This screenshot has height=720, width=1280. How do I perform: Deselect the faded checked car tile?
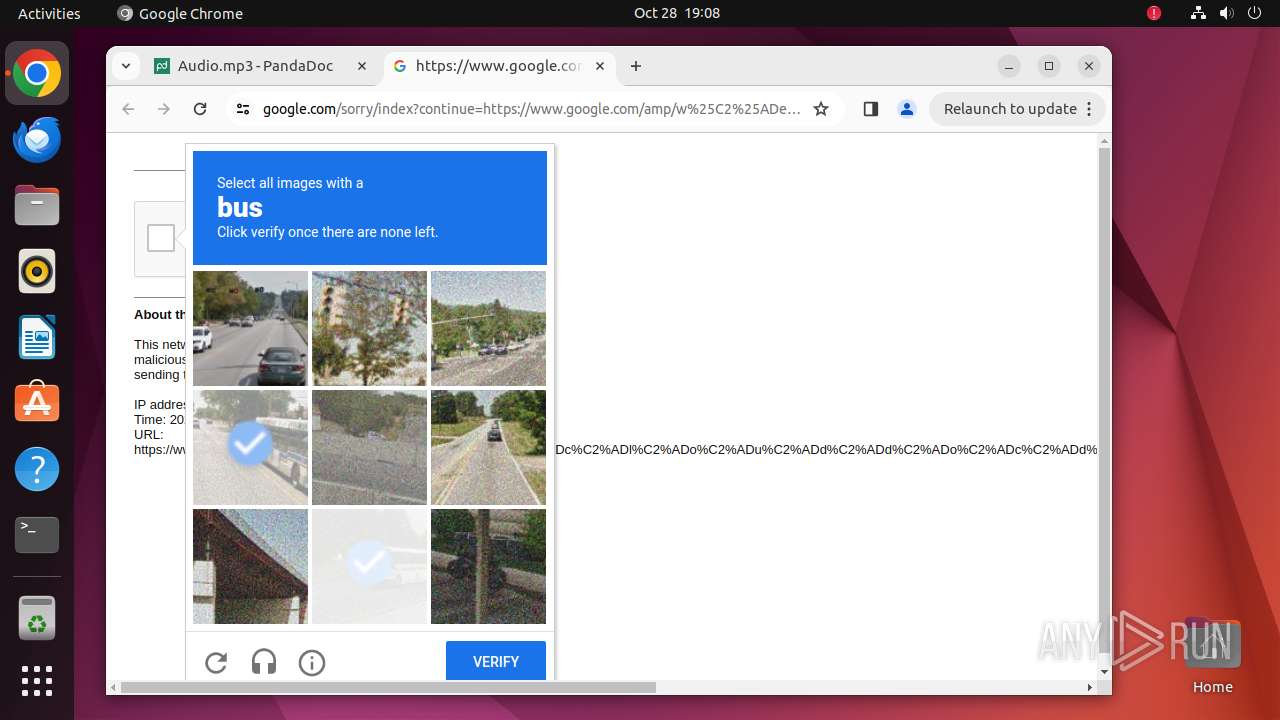[x=369, y=566]
